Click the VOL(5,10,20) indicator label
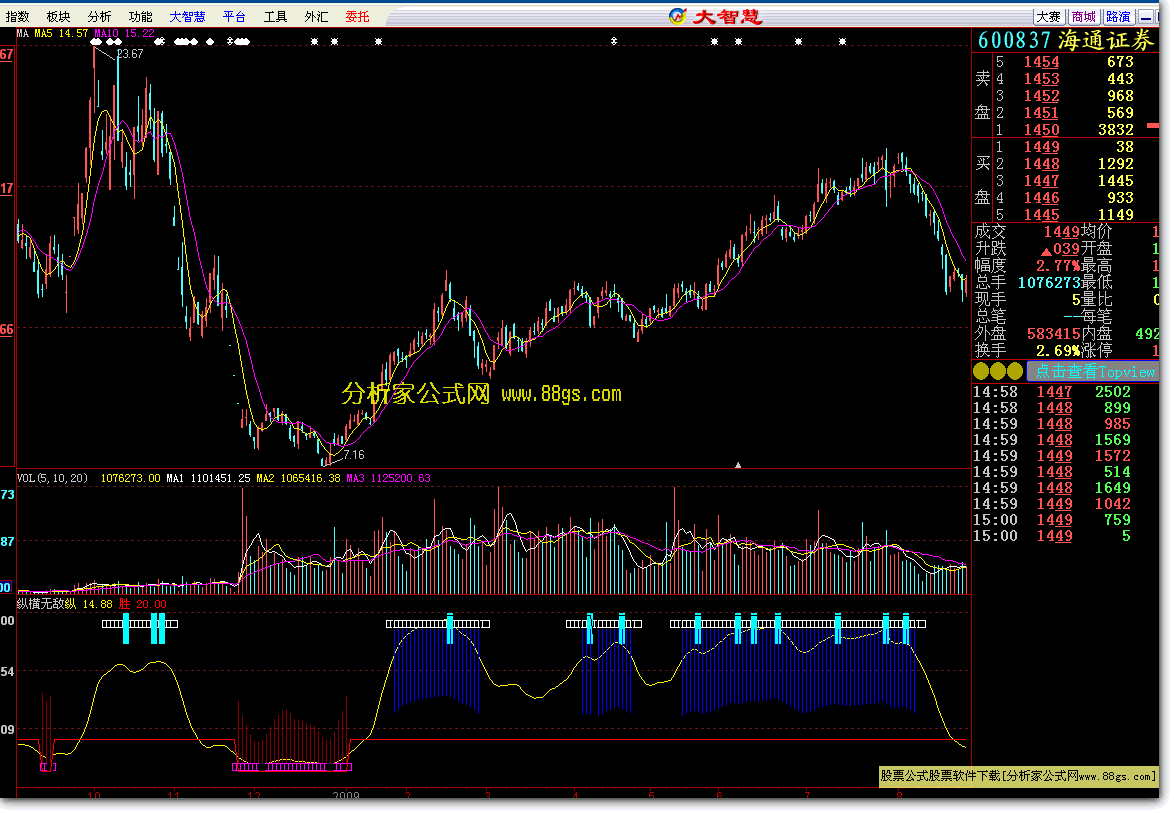Image resolution: width=1174 pixels, height=813 pixels. pyautogui.click(x=52, y=478)
